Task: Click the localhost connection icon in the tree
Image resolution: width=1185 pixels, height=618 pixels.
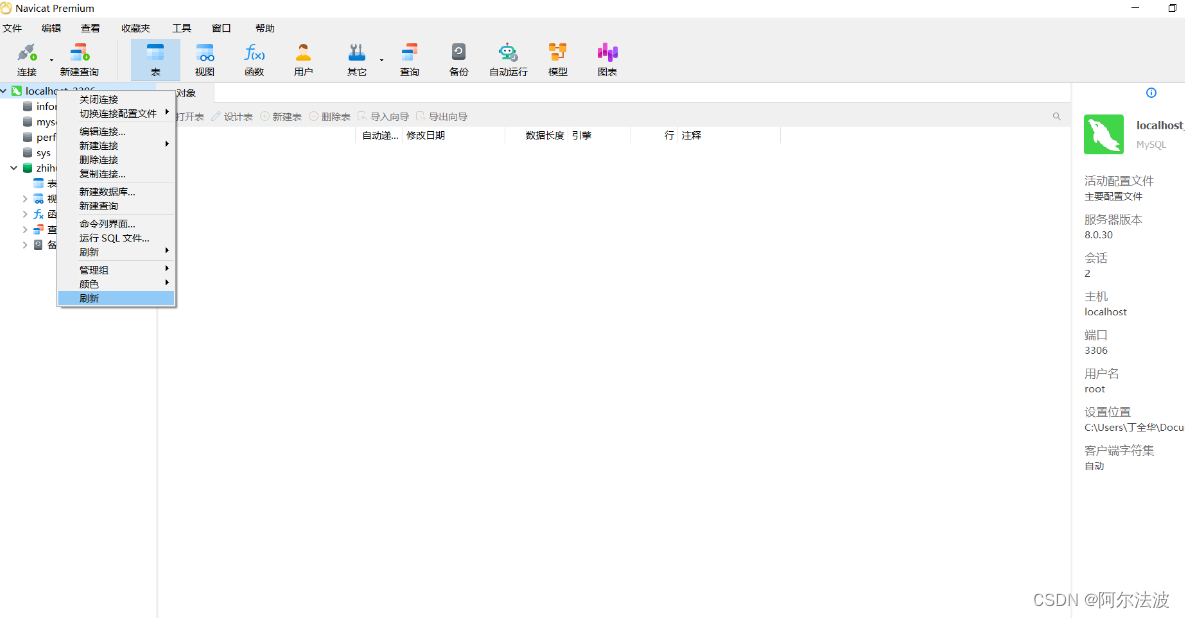Action: pyautogui.click(x=17, y=91)
